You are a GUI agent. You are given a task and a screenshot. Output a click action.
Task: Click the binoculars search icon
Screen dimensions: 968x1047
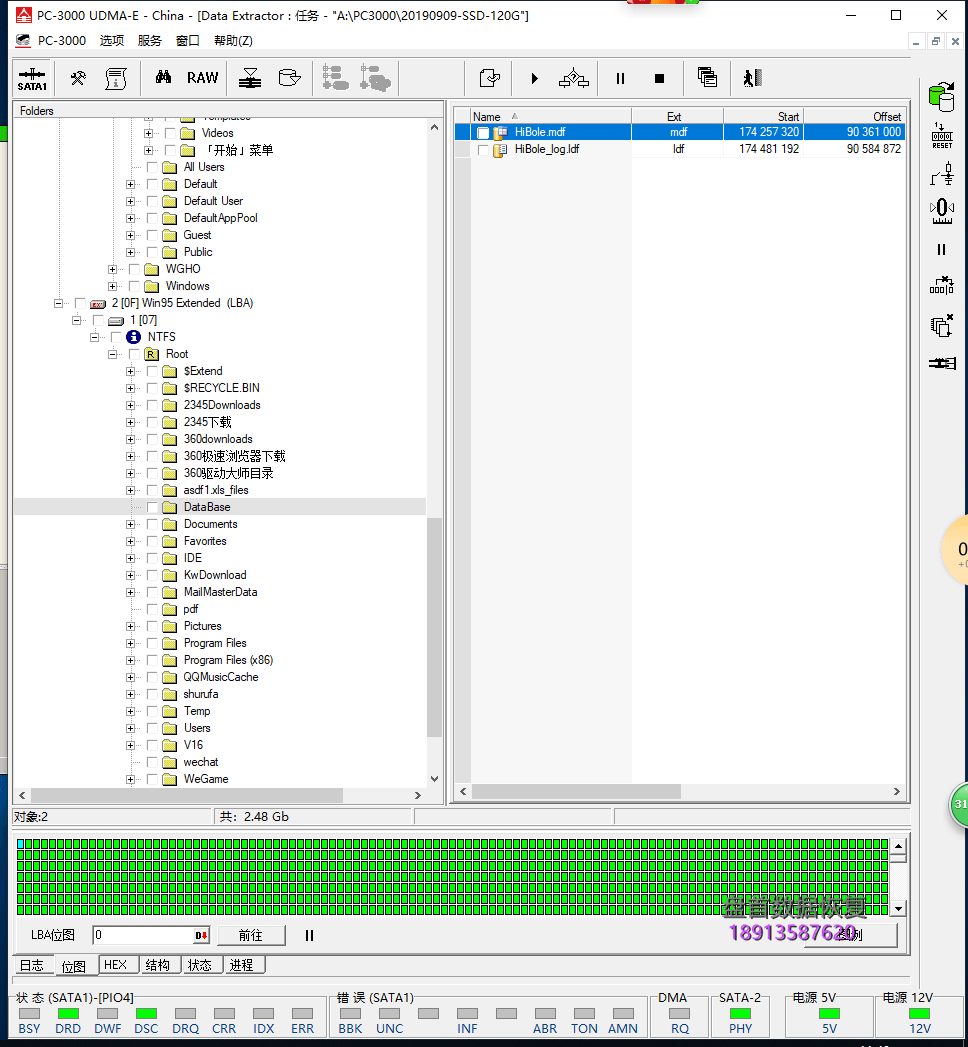coord(163,77)
